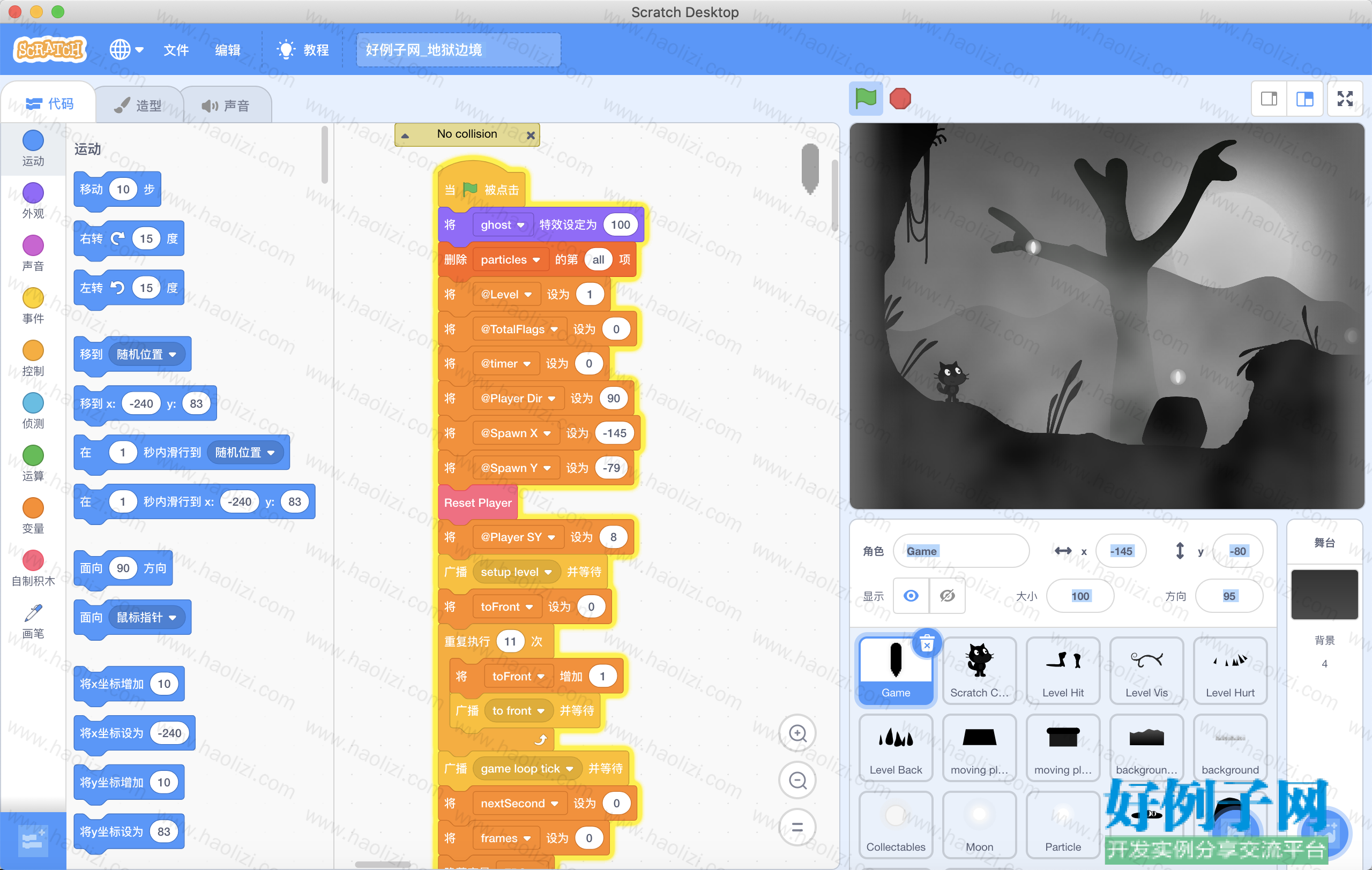Switch to large stage layout
The height and width of the screenshot is (870, 1372).
pyautogui.click(x=1305, y=99)
